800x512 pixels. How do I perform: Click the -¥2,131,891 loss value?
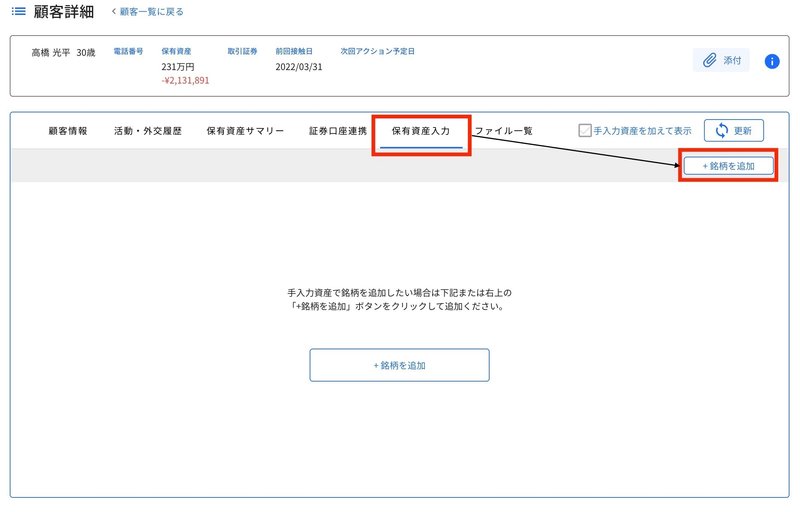[185, 81]
